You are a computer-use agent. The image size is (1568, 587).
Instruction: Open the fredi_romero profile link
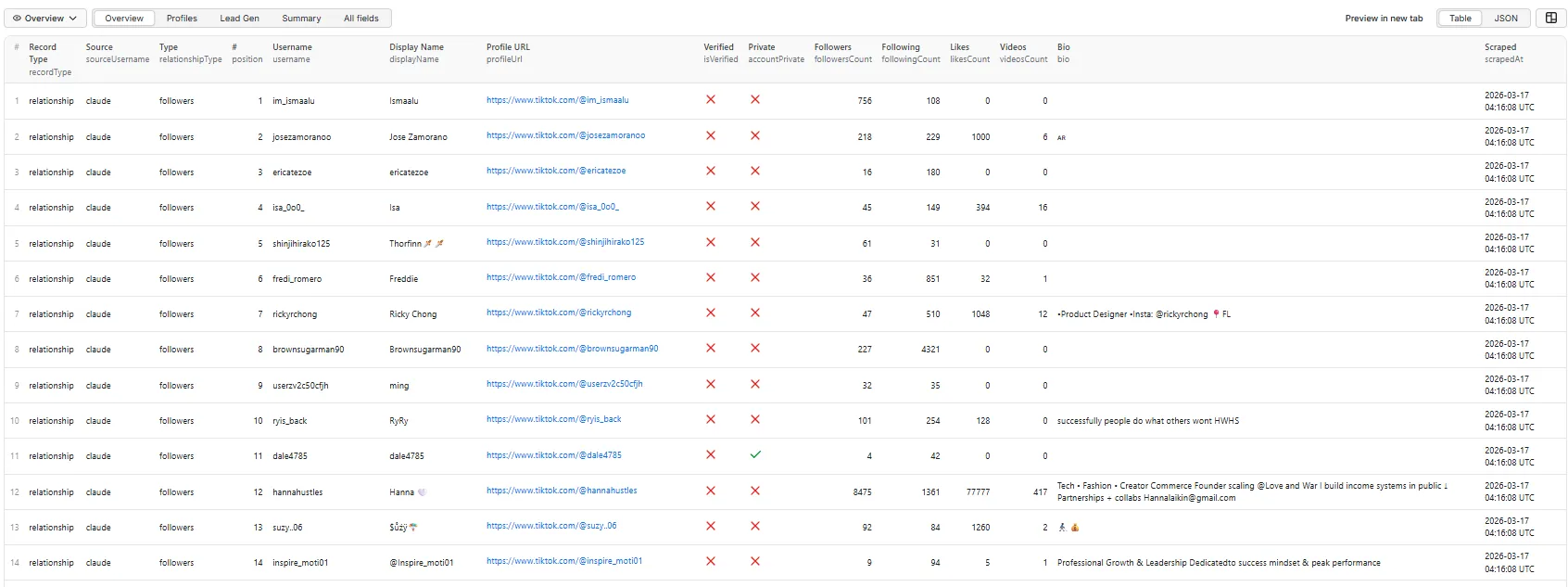(561, 277)
